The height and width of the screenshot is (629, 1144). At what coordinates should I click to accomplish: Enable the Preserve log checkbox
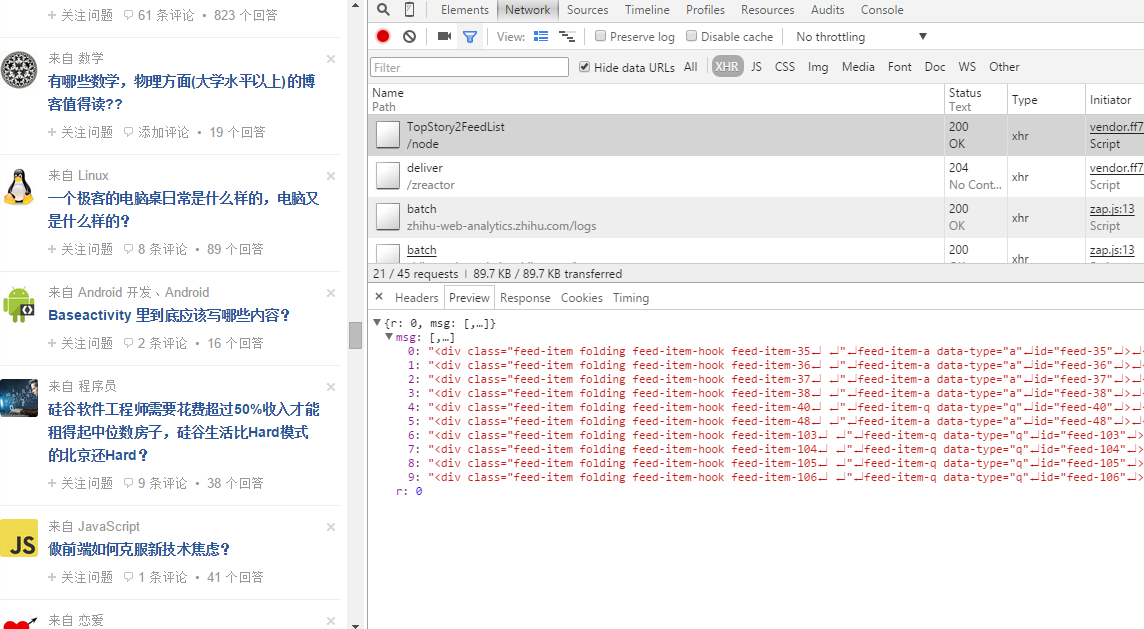click(x=599, y=36)
